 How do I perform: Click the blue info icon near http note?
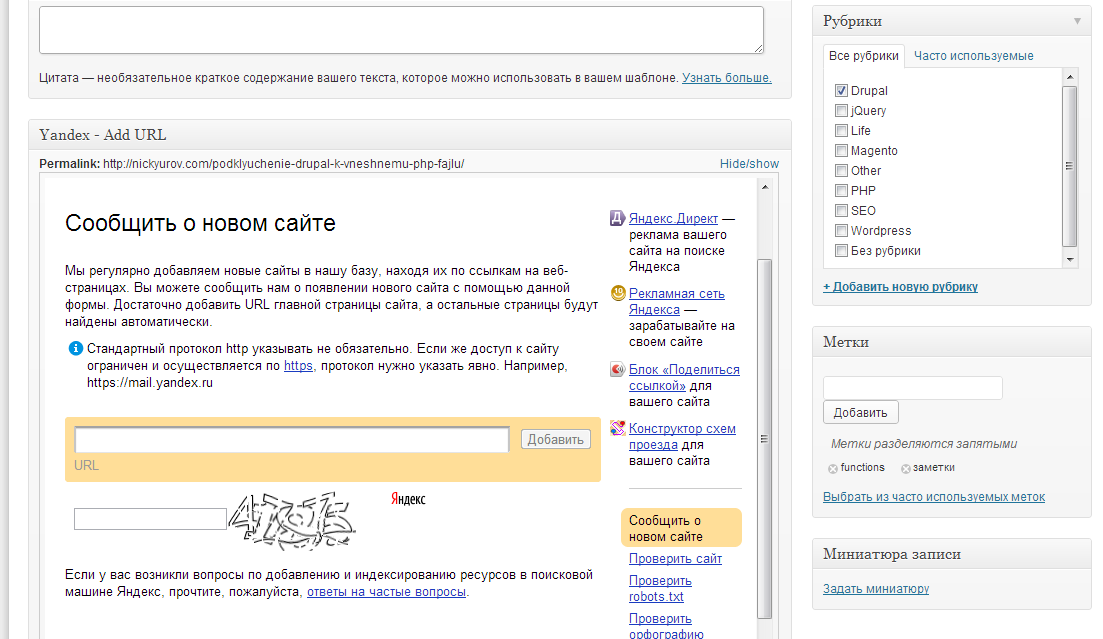pyautogui.click(x=75, y=348)
